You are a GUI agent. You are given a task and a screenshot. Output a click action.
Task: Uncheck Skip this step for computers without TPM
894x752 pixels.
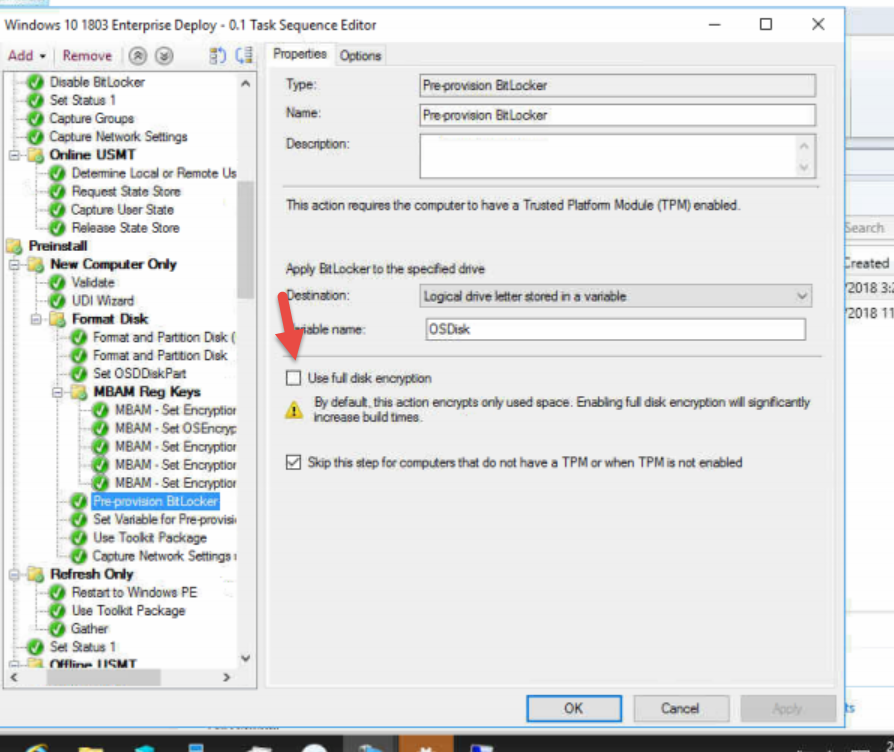[x=293, y=461]
